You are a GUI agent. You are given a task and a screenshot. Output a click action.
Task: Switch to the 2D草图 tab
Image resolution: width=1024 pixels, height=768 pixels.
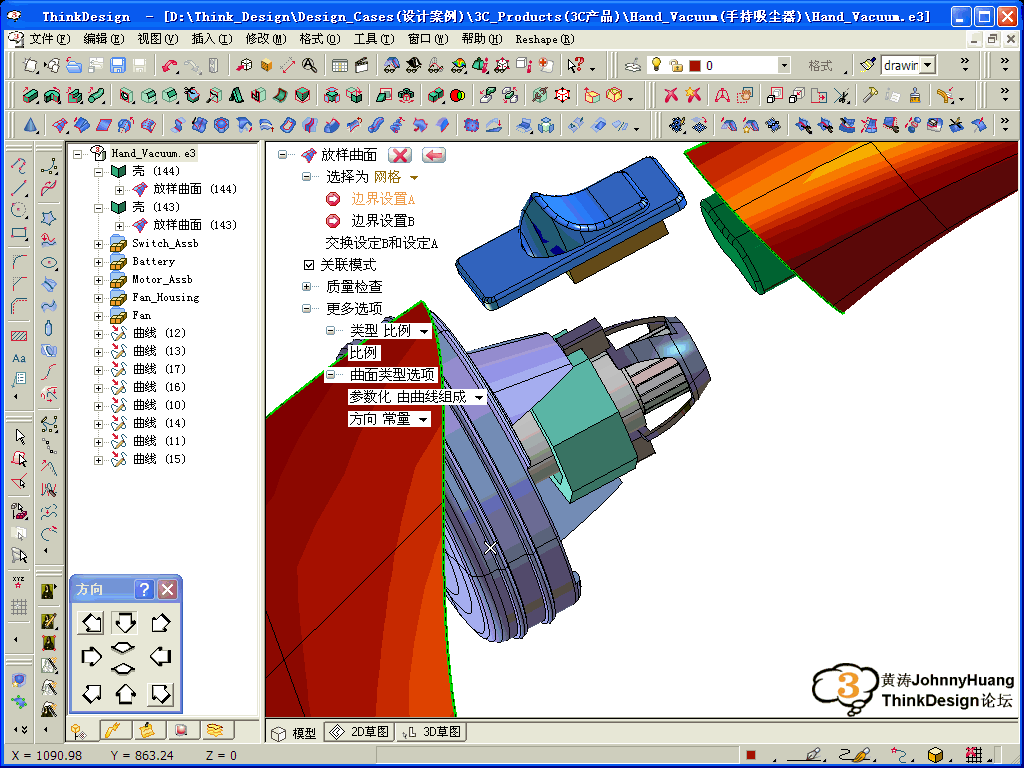(x=359, y=732)
